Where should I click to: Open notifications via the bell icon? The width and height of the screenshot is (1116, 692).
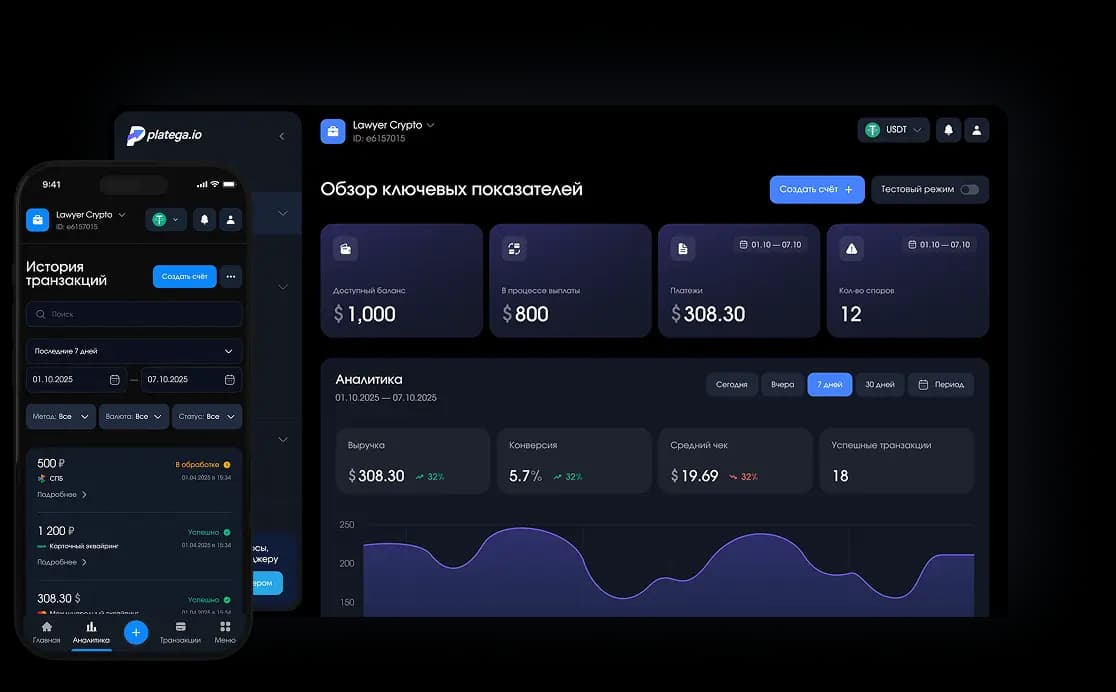coord(948,129)
